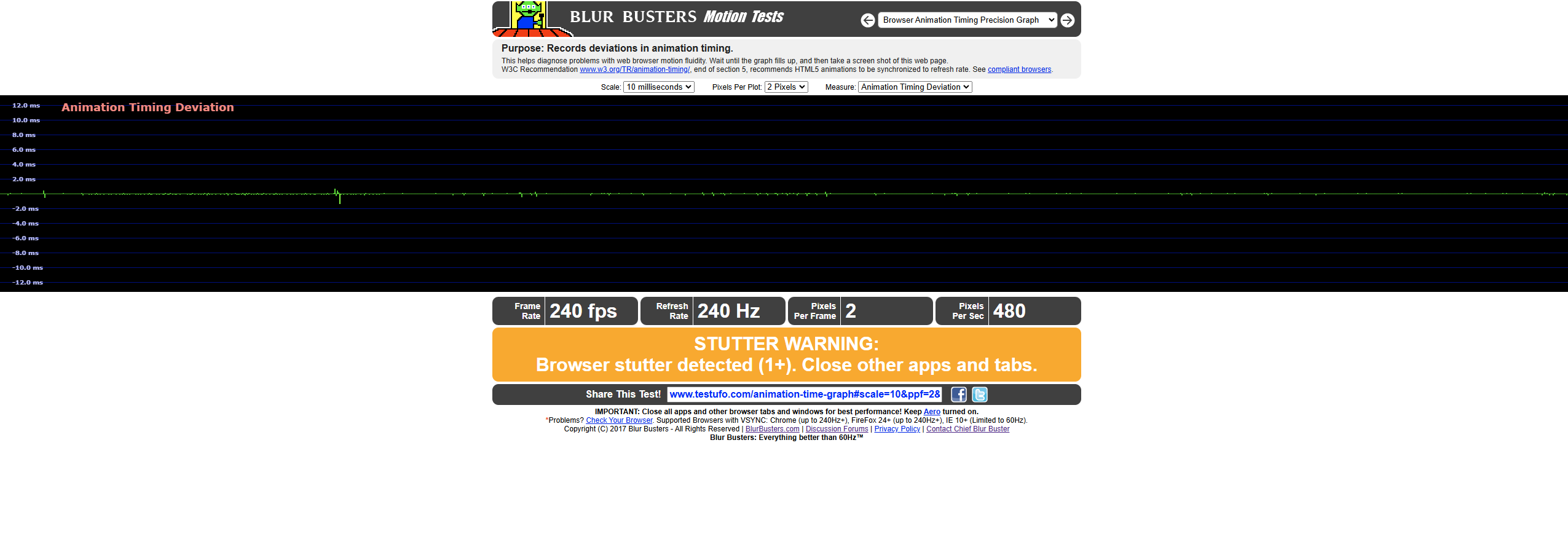This screenshot has height=550, width=1568.
Task: Click the -10.0 ms axis label
Action: tap(28, 268)
